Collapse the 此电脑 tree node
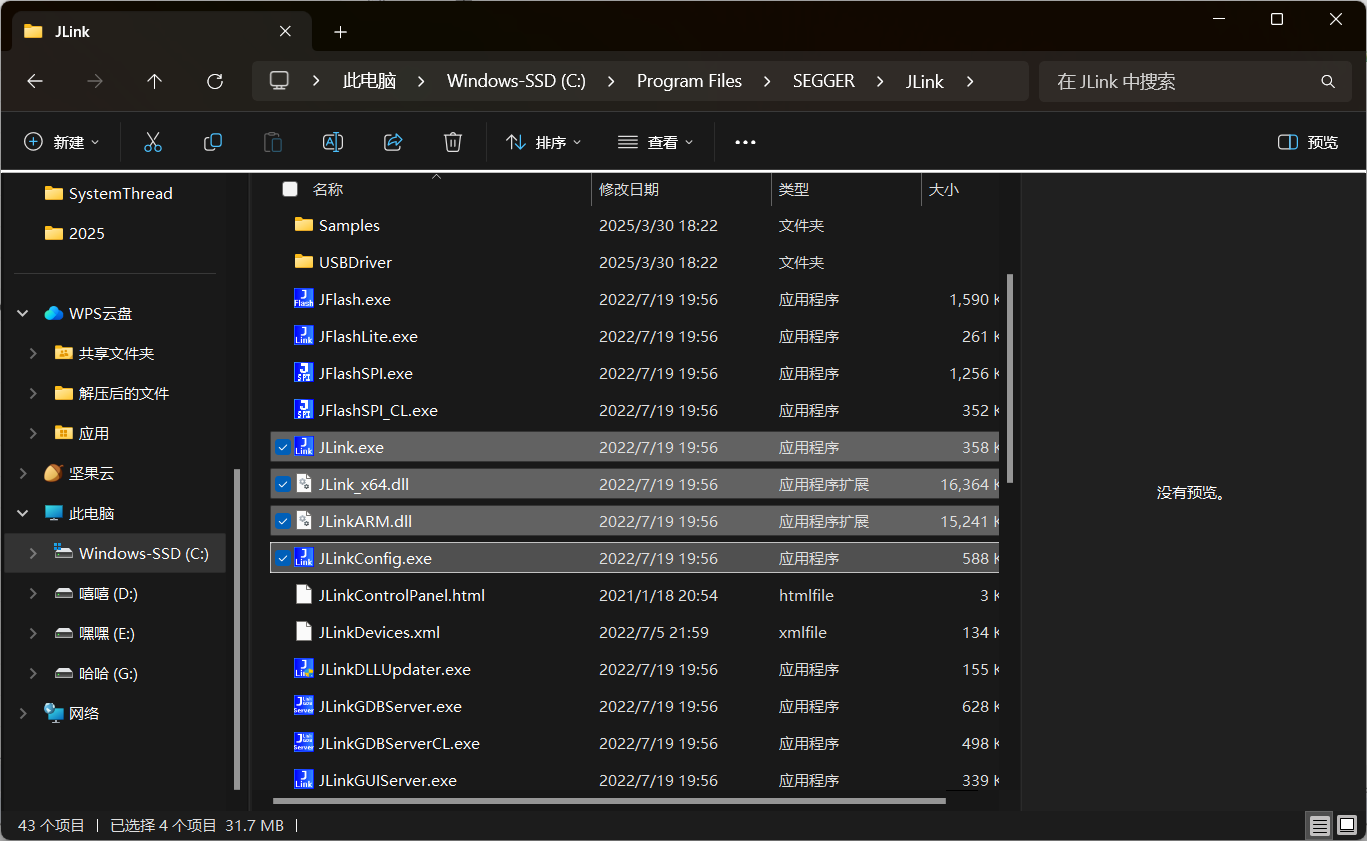The width and height of the screenshot is (1367, 841). click(23, 513)
